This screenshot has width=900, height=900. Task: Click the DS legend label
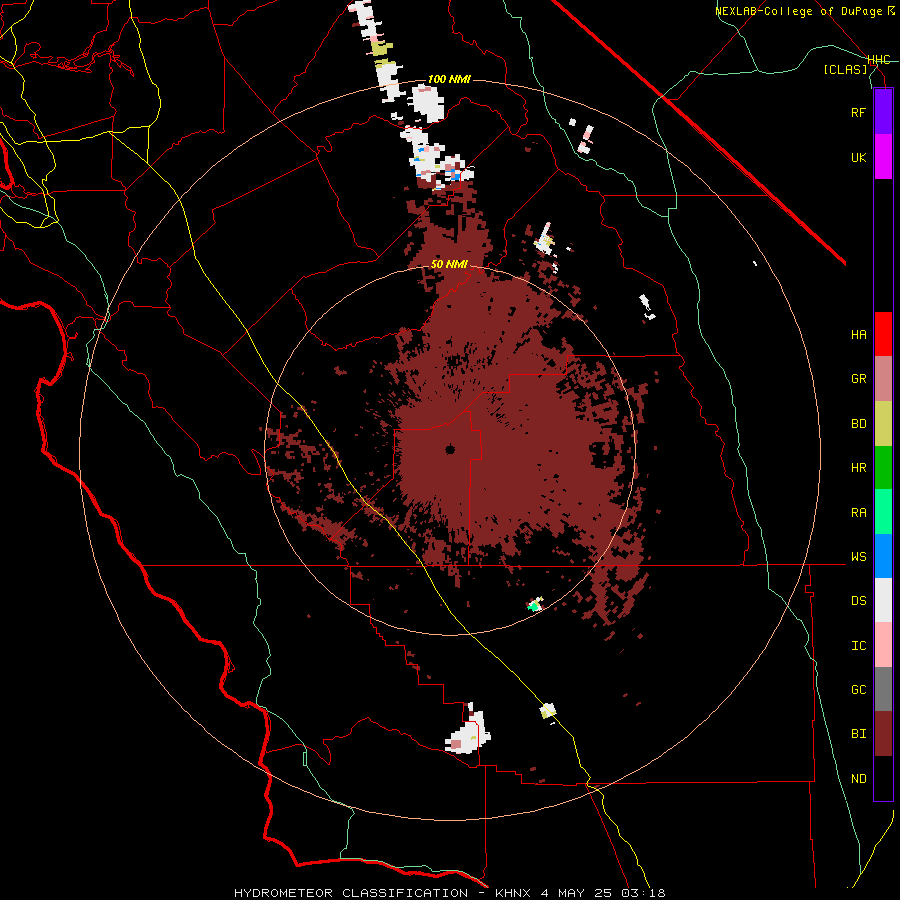coord(858,601)
